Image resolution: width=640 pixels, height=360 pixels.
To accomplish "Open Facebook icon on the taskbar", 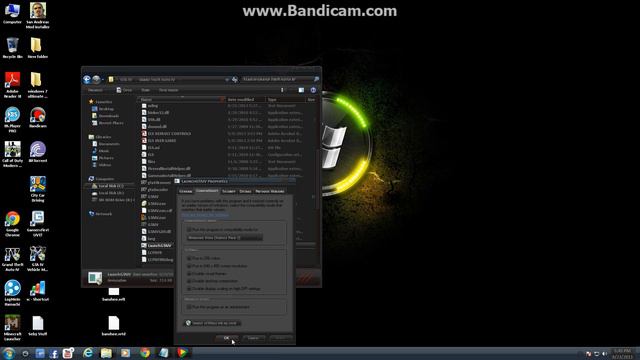I will tap(53, 353).
